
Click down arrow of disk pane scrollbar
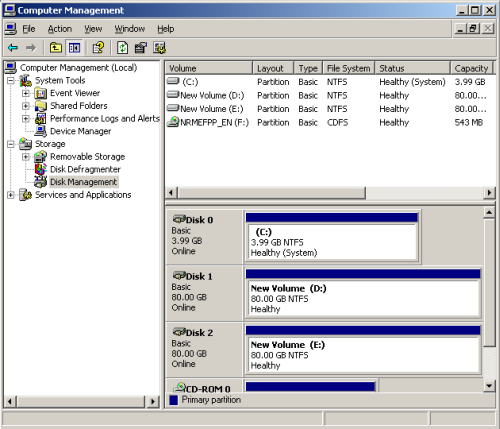pyautogui.click(x=489, y=386)
